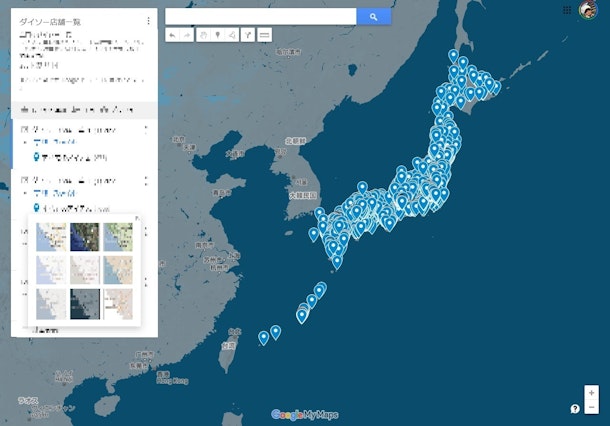Activate the draw a line tool
This screenshot has width=610, height=426.
(x=232, y=35)
